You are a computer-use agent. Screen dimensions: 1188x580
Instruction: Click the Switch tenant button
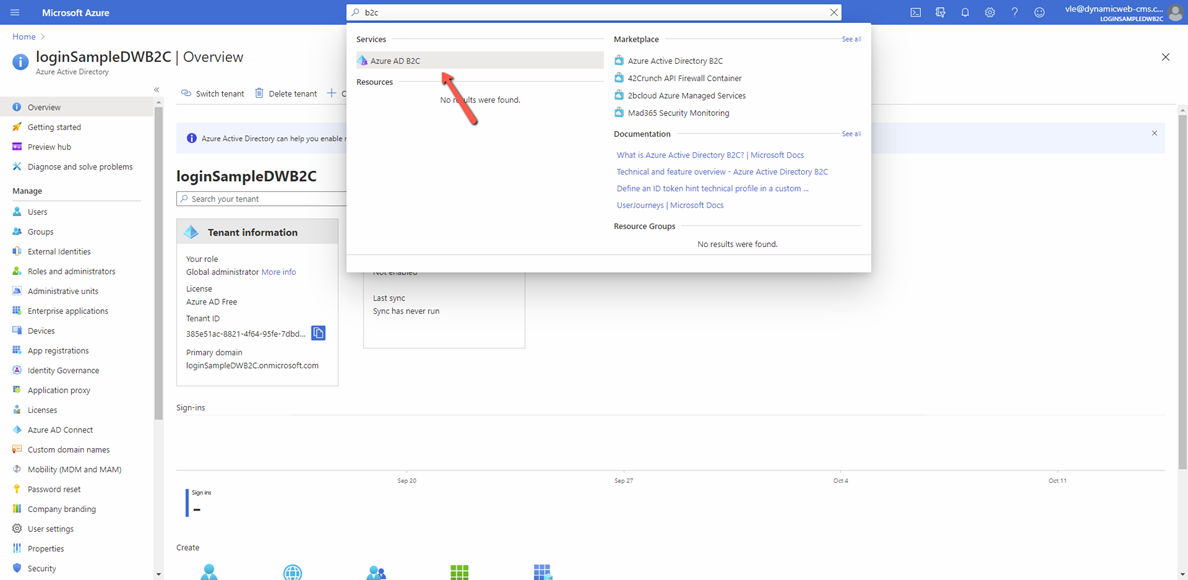(x=213, y=94)
